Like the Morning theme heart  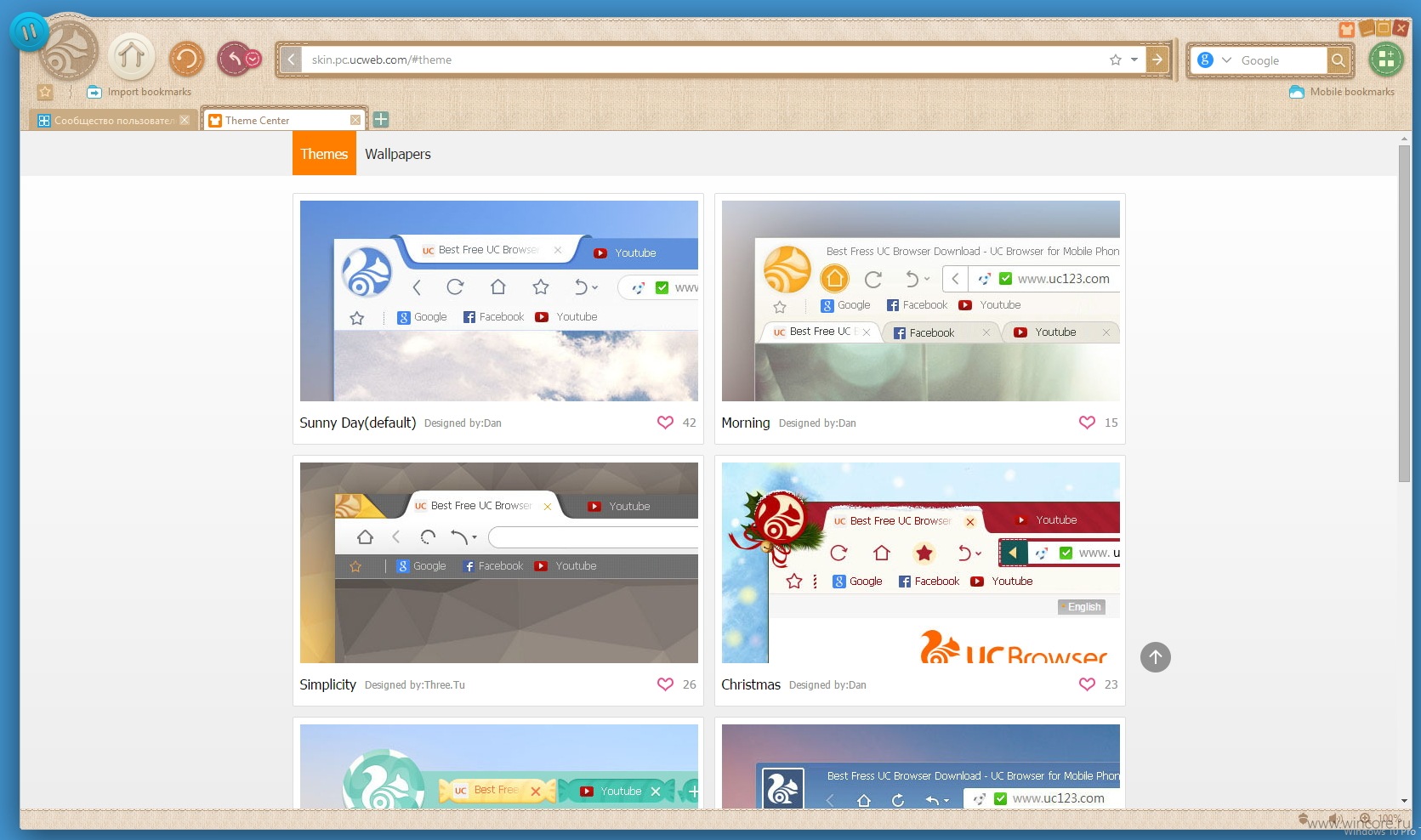click(1087, 423)
